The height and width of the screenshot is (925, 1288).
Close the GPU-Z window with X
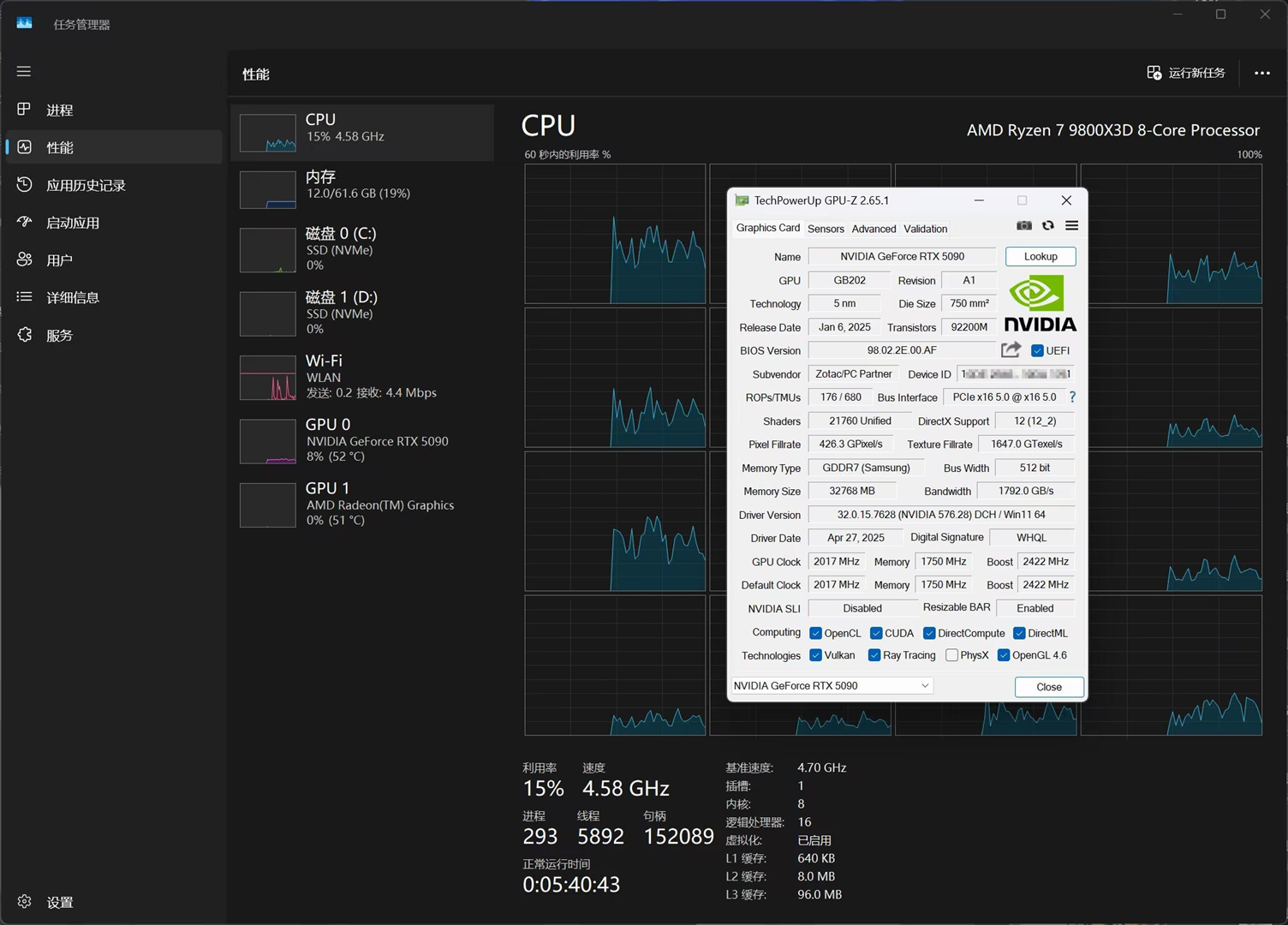(1066, 200)
